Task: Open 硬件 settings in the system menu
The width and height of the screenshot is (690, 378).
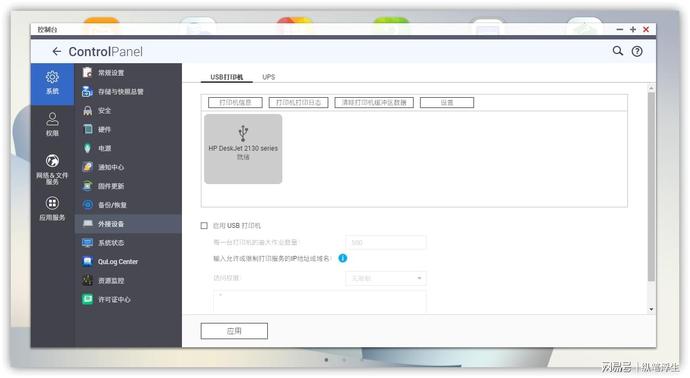Action: (x=128, y=129)
